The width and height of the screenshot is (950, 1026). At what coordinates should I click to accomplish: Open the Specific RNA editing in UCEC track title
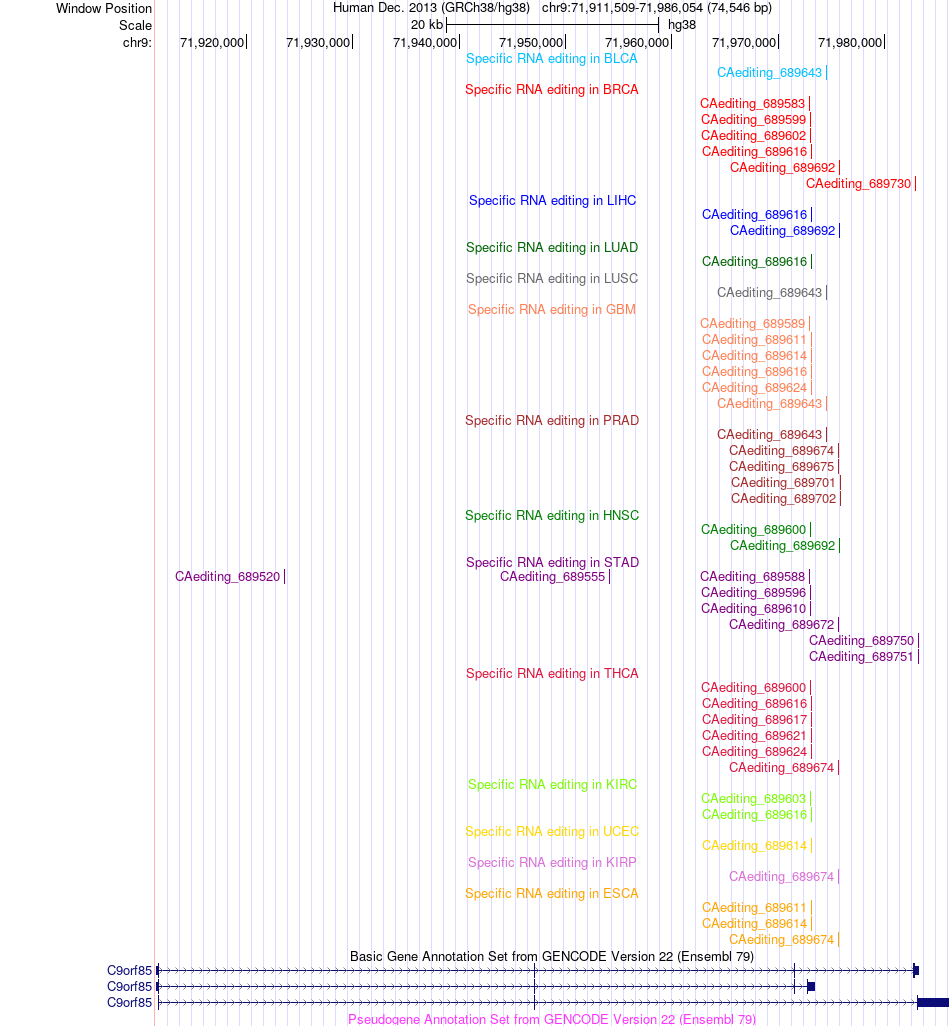[x=552, y=832]
